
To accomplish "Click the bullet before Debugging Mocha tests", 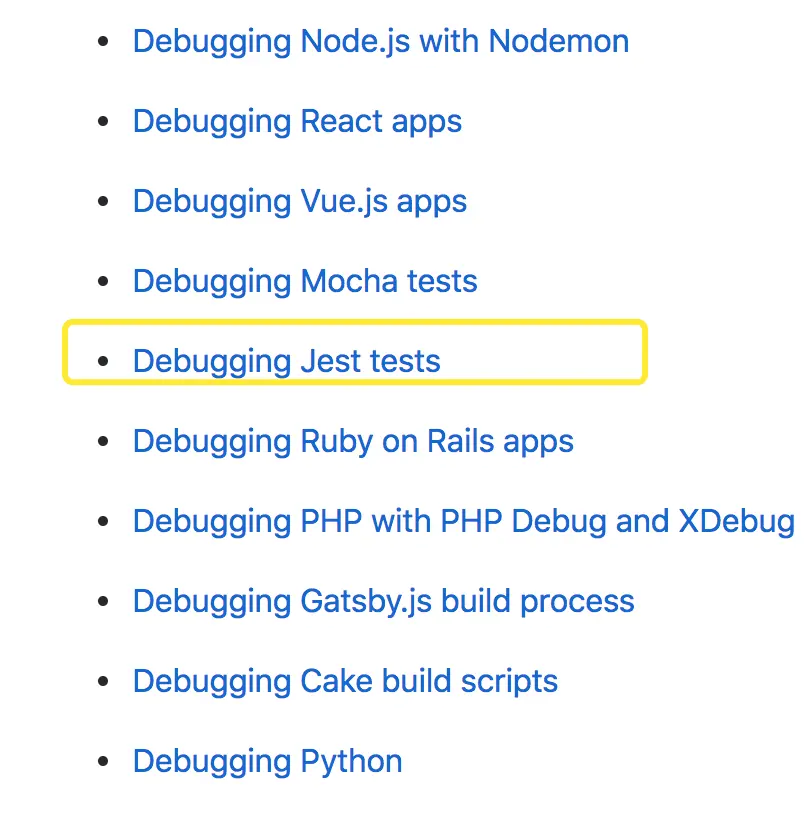I will pyautogui.click(x=103, y=281).
